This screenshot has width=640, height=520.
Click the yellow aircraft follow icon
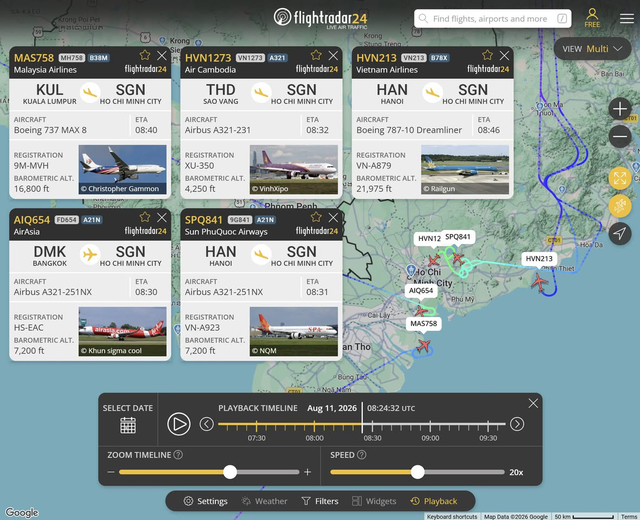click(x=620, y=206)
